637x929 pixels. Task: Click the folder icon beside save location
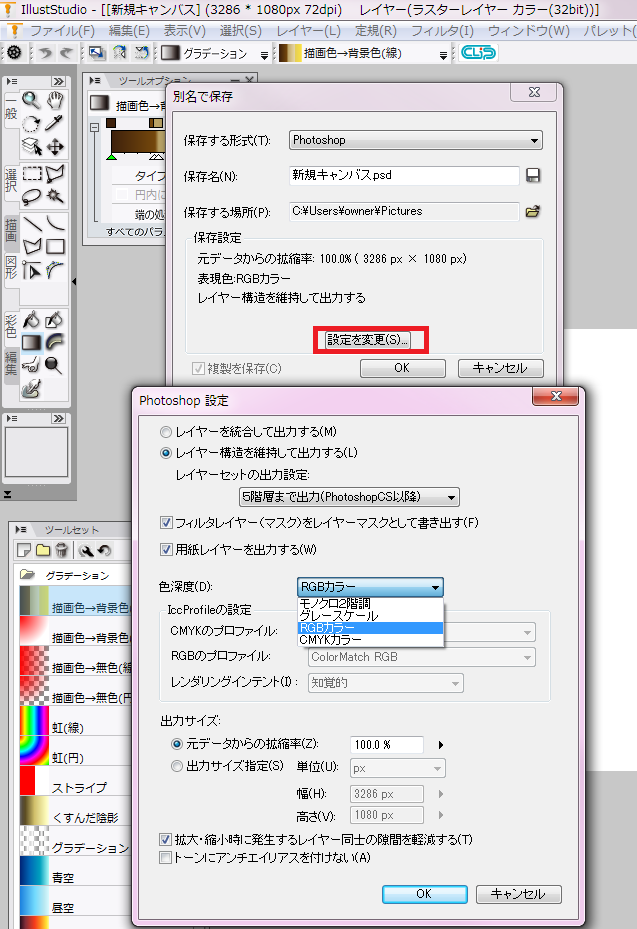point(533,211)
